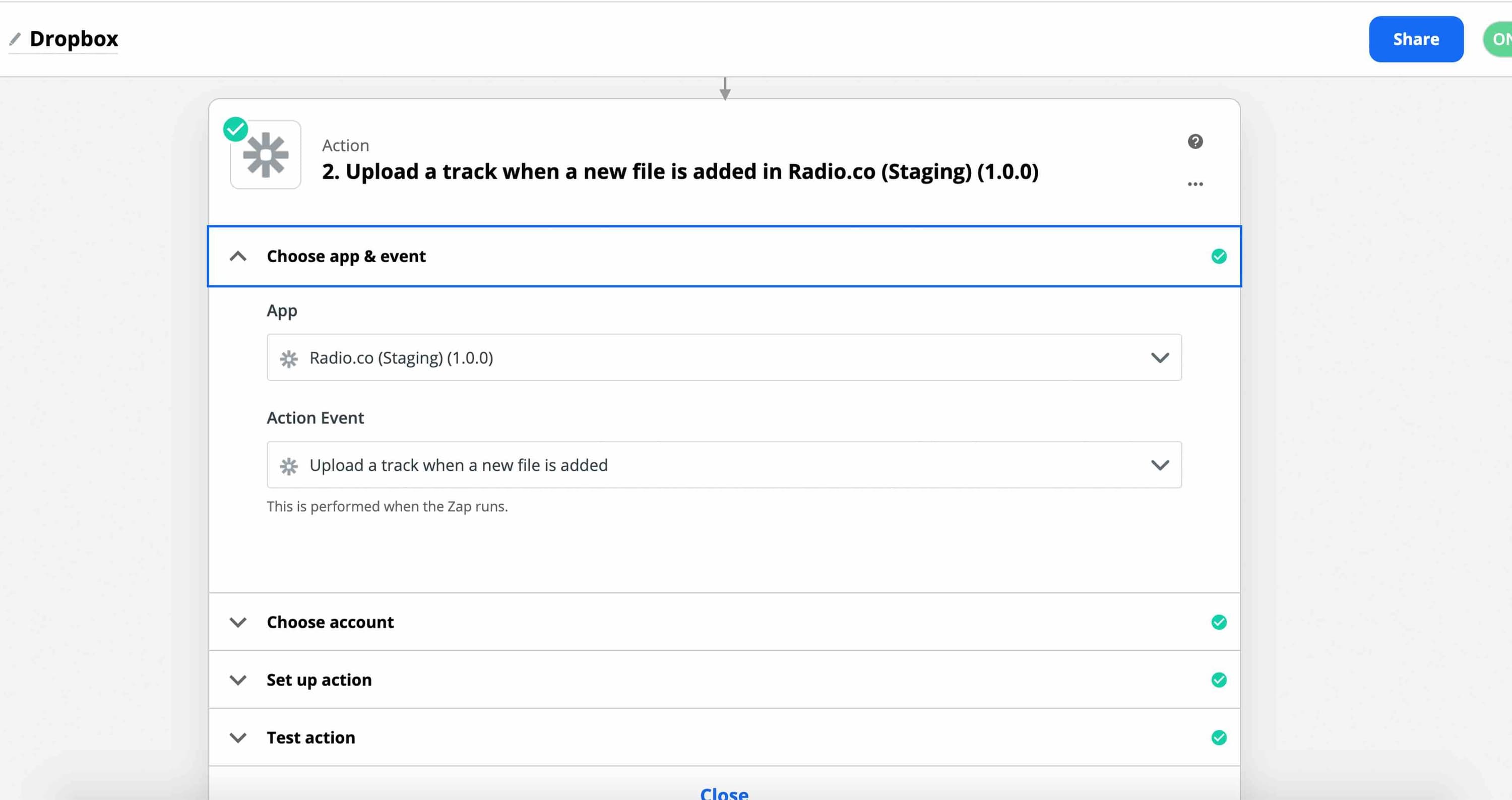Click the 'Action Event' field label
Viewport: 1512px width, 800px height.
(315, 418)
